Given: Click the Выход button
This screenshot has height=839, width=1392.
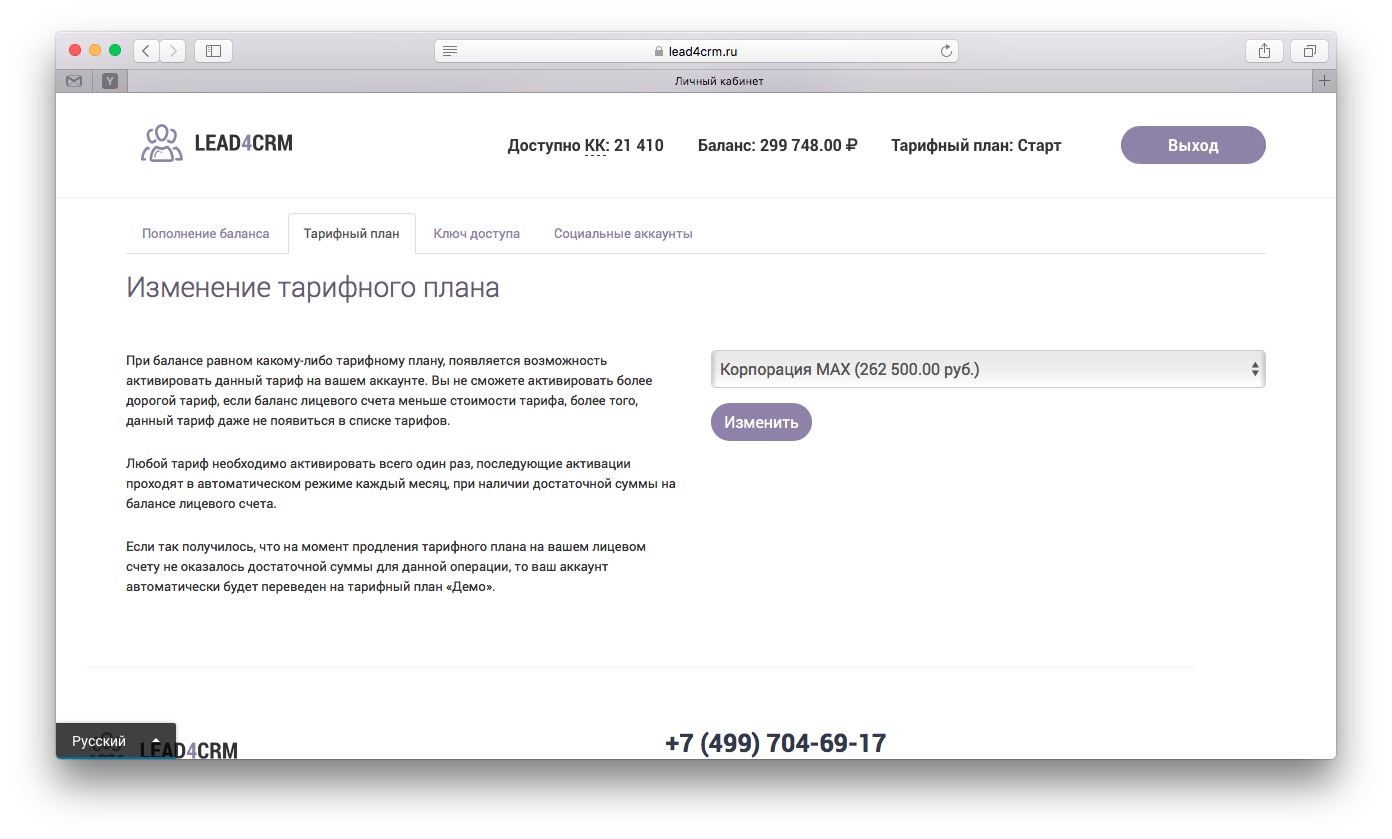Looking at the screenshot, I should point(1193,144).
